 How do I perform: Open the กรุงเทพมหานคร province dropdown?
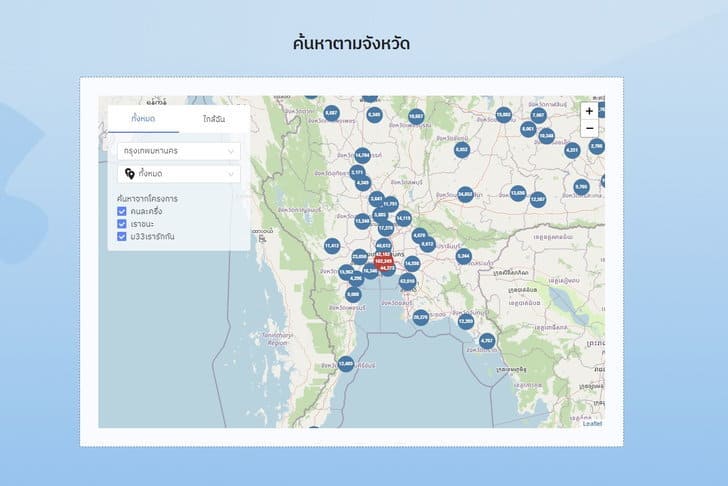[x=179, y=151]
